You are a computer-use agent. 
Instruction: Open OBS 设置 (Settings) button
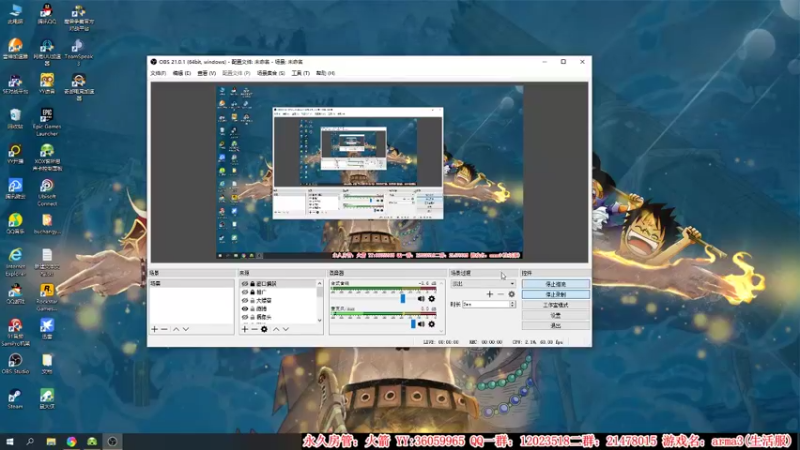[x=556, y=315]
